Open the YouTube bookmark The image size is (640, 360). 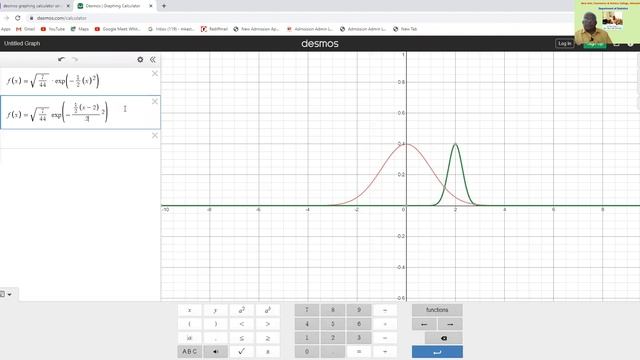(53, 29)
